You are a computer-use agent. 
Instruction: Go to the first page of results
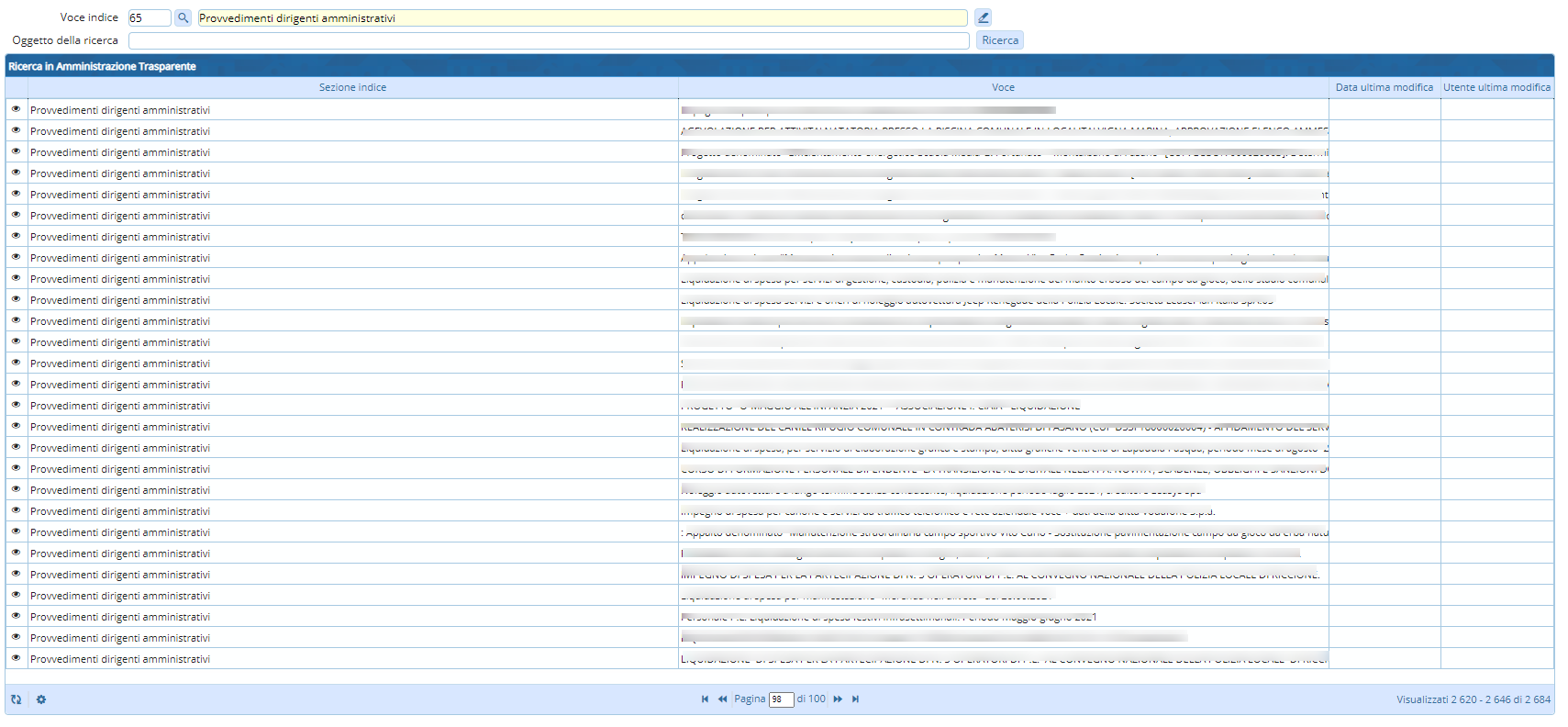click(705, 699)
